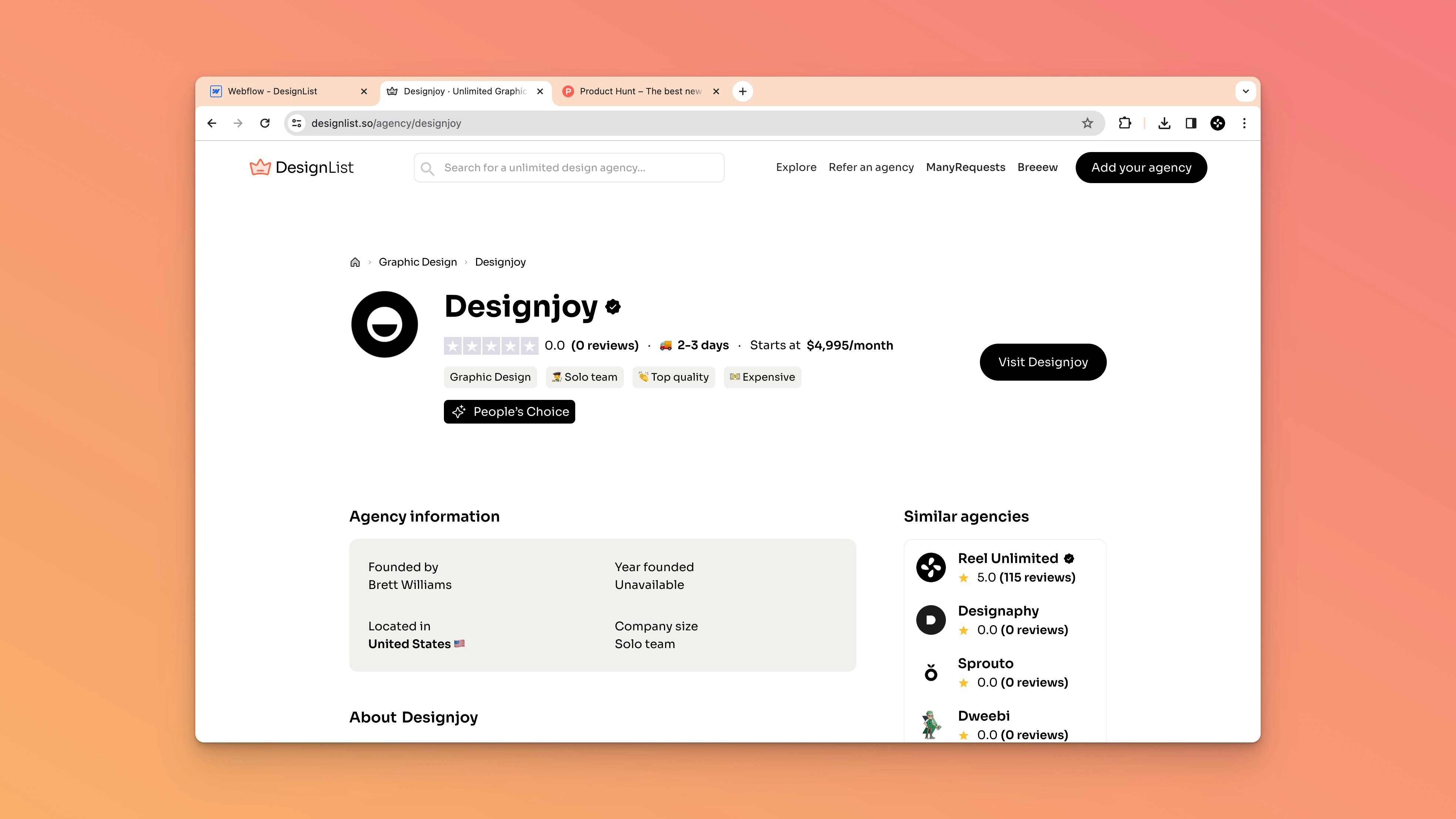Click the United States location text
This screenshot has height=819, width=1456.
pyautogui.click(x=409, y=644)
